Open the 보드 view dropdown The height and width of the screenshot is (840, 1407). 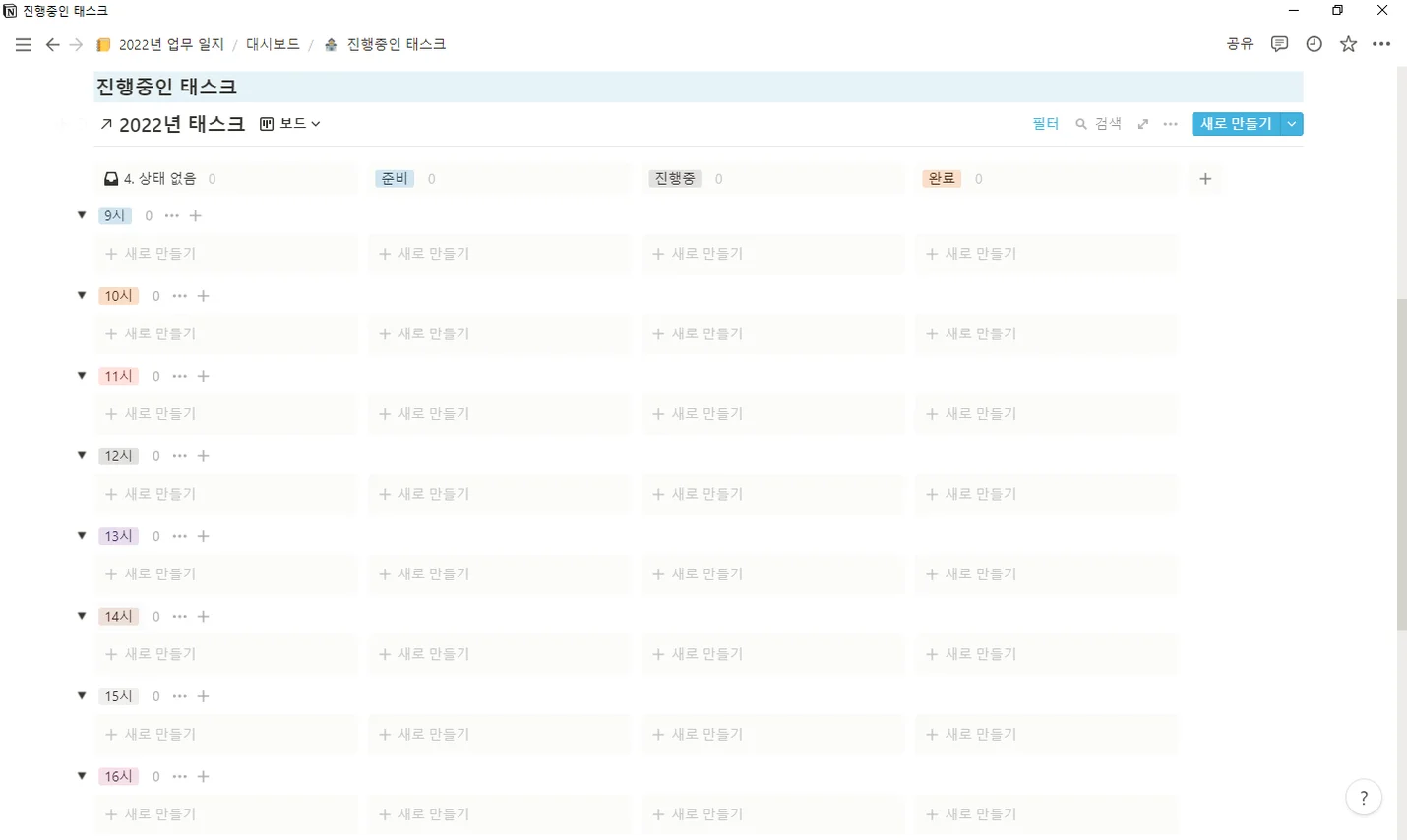pos(290,124)
